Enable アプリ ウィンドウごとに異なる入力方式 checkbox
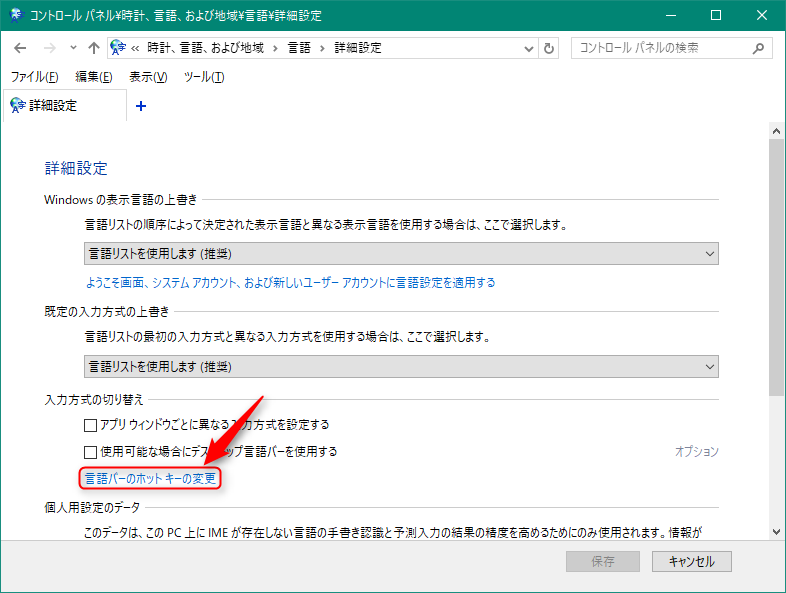 click(90, 426)
